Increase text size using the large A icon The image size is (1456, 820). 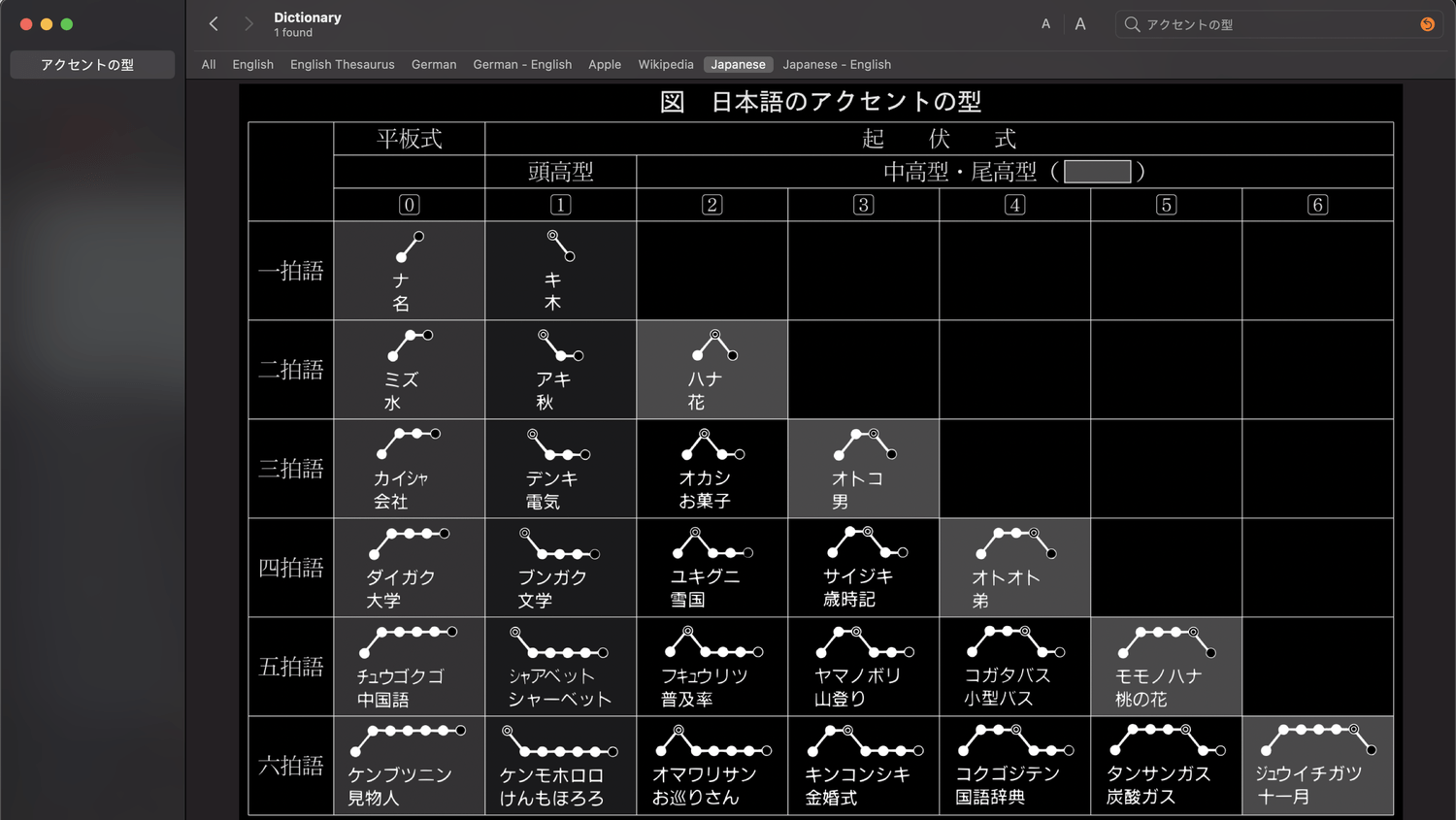pos(1079,23)
